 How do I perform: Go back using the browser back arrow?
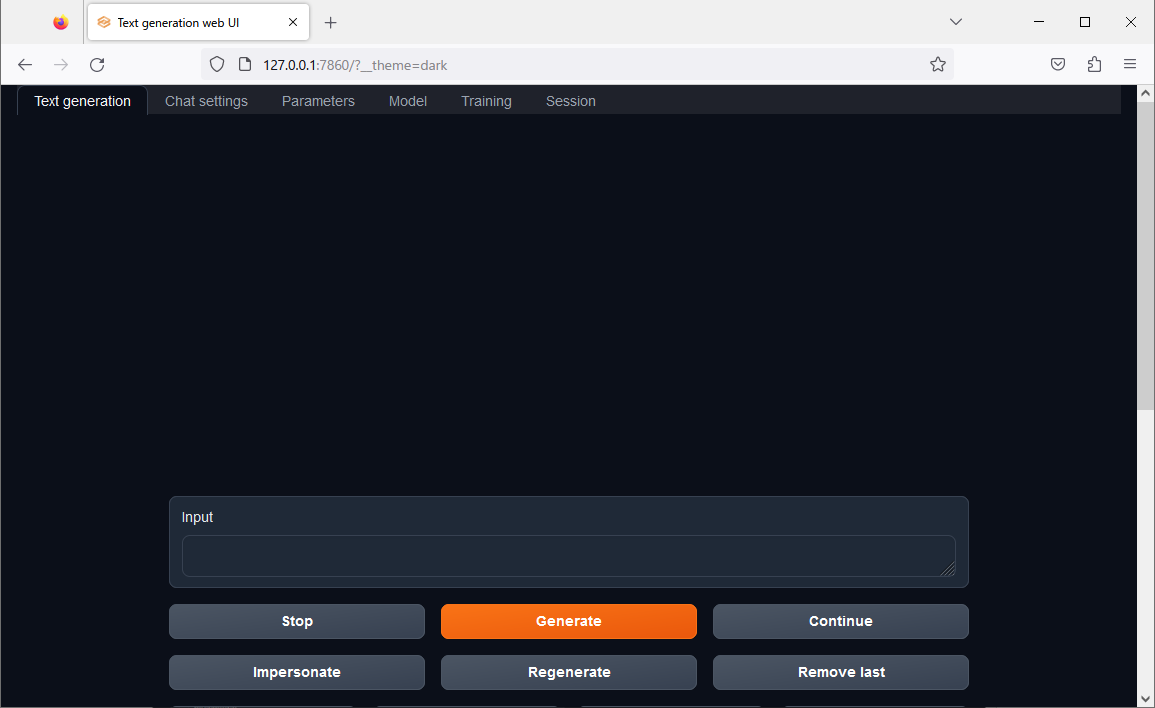click(25, 65)
